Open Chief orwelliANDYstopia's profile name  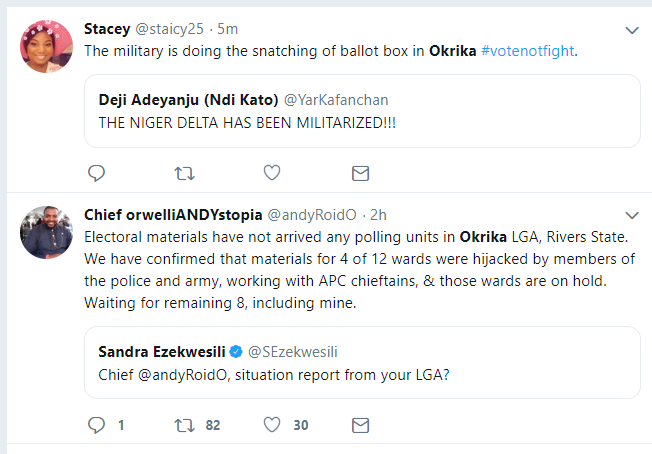click(x=173, y=214)
